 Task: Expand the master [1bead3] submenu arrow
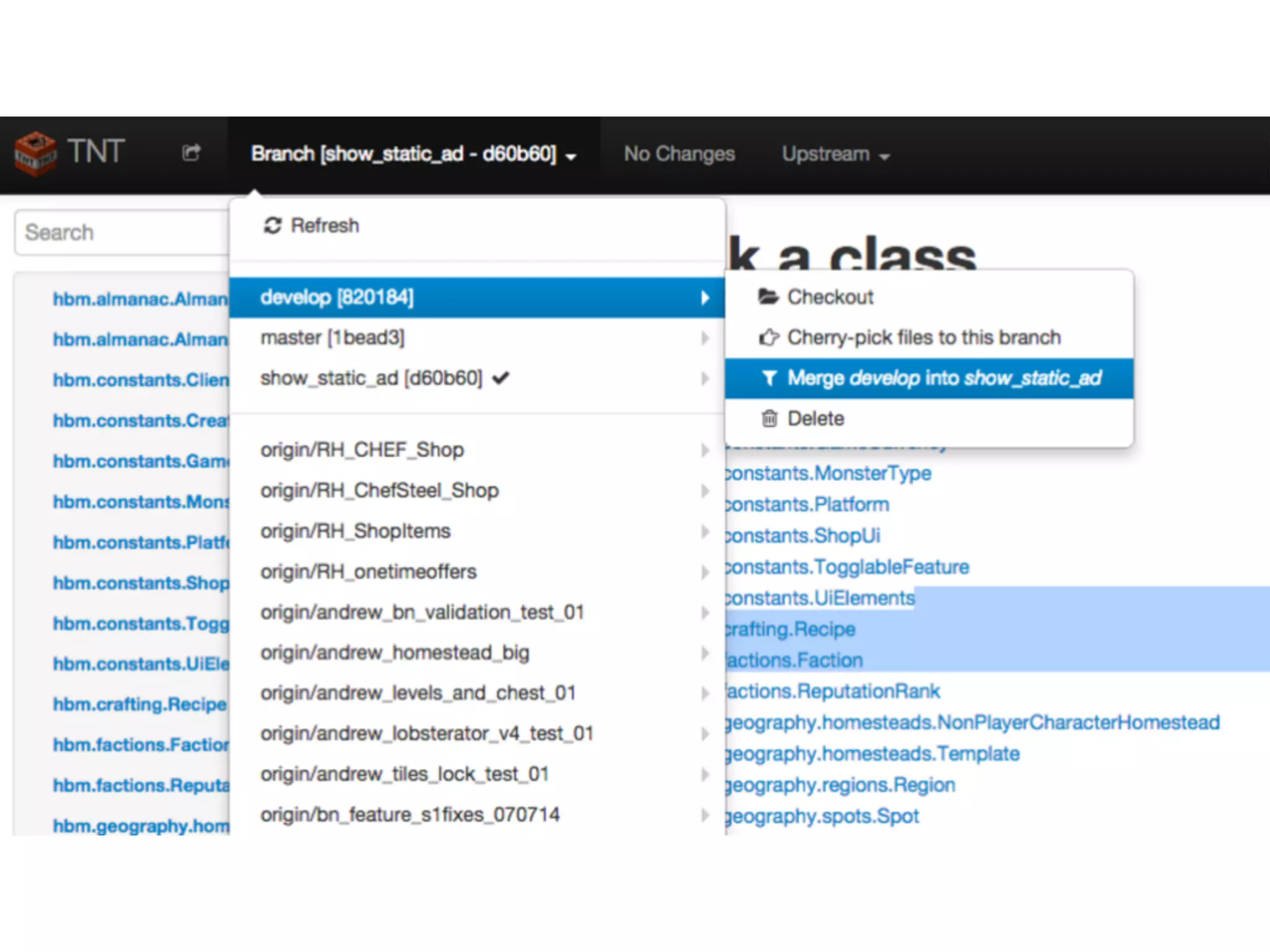704,338
